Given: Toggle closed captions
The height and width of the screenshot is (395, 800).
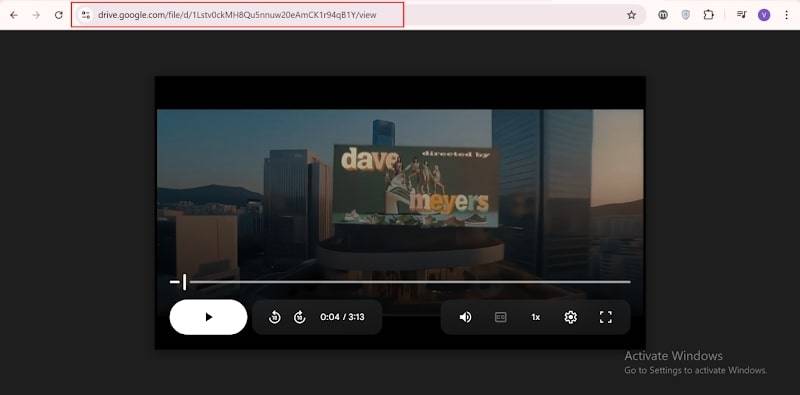Looking at the screenshot, I should point(501,317).
